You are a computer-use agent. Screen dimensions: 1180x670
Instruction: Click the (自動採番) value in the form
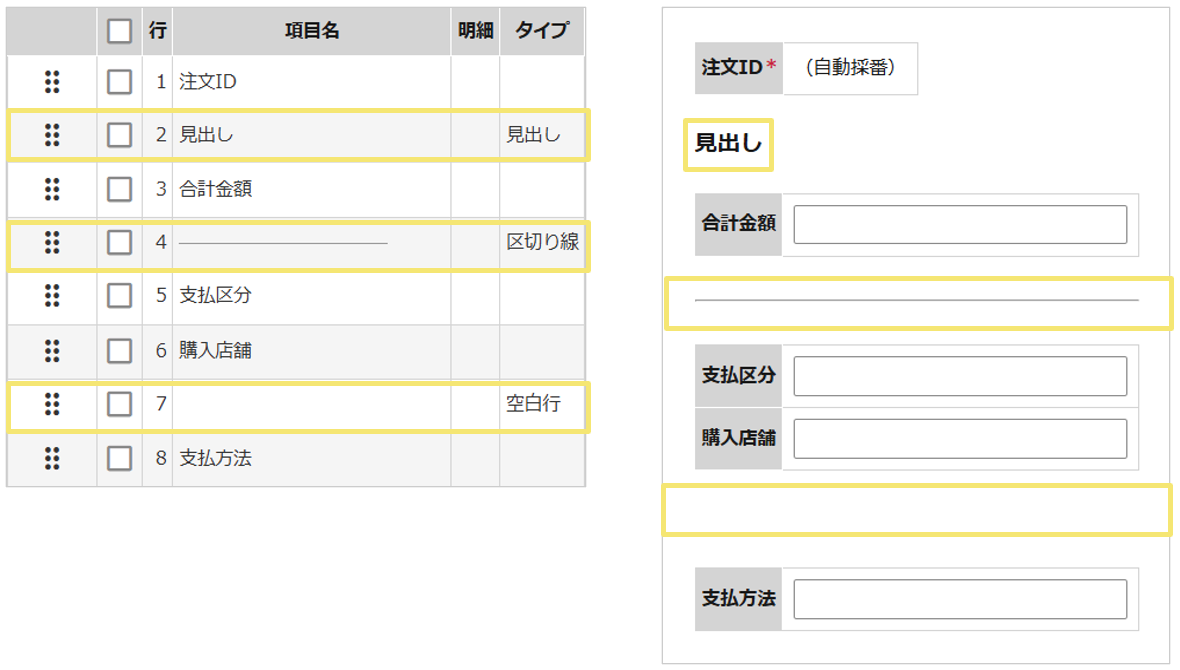point(850,68)
